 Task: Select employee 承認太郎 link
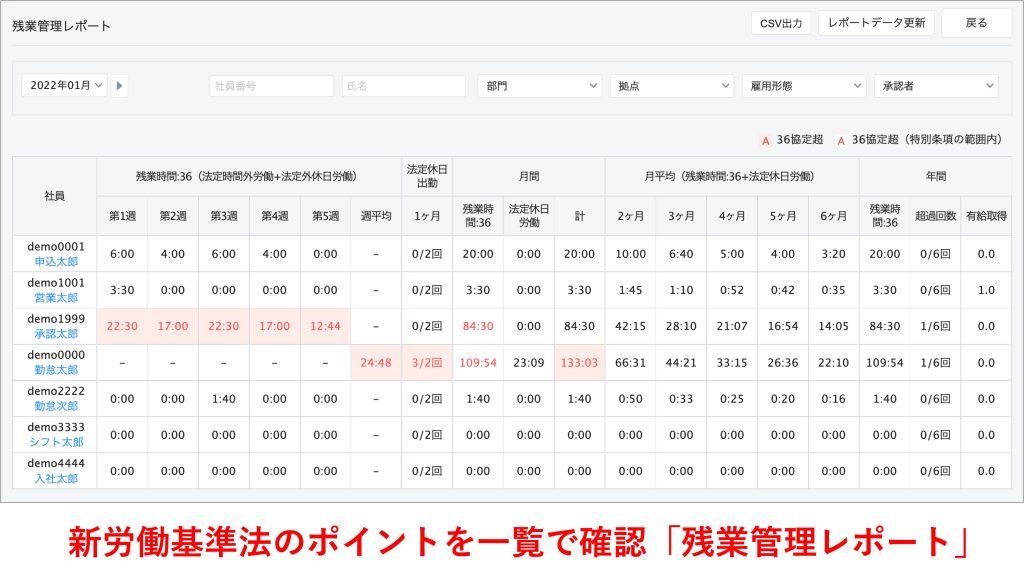point(55,334)
